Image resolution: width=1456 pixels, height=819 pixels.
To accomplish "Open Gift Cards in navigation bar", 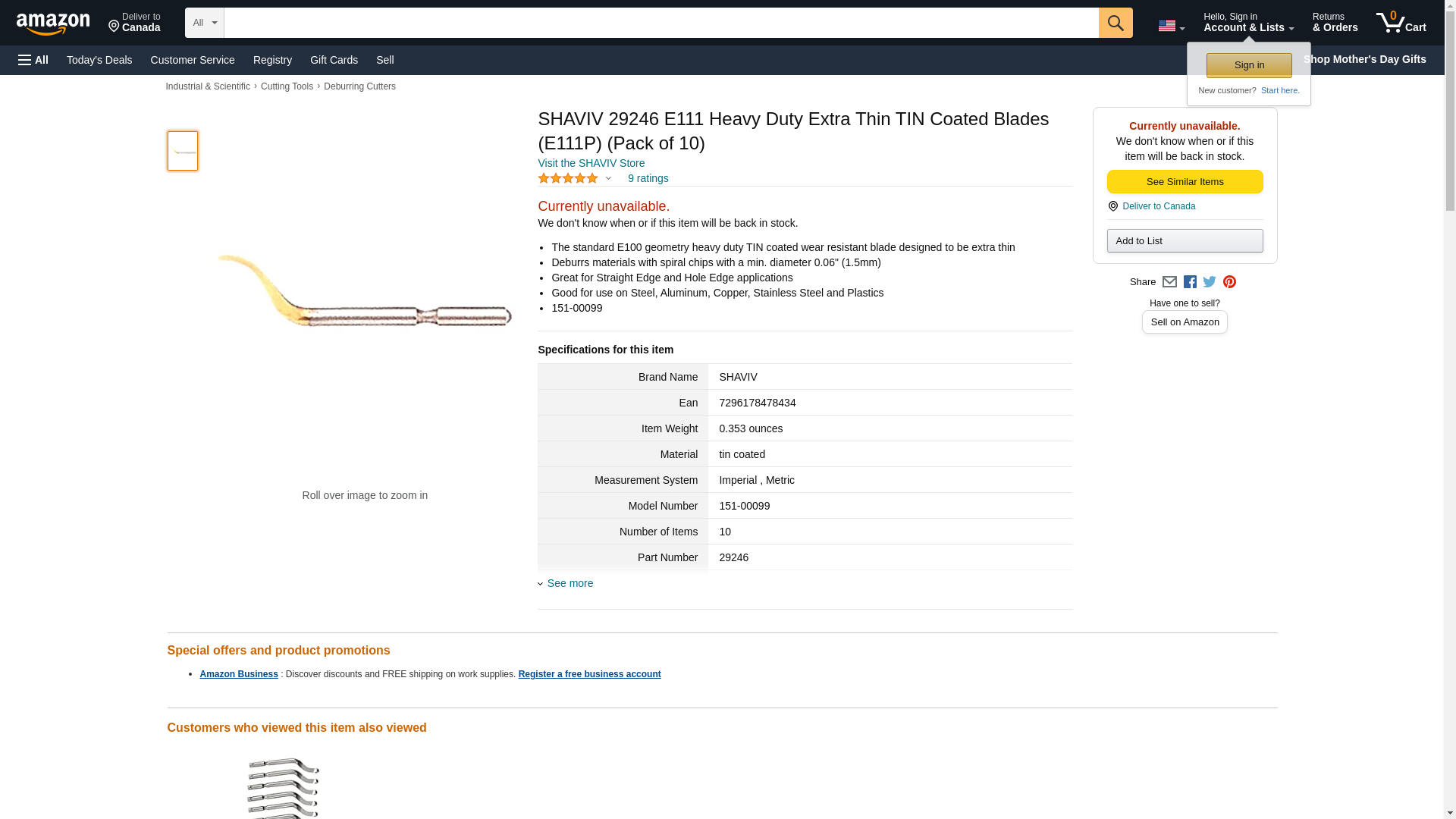I will [x=334, y=60].
